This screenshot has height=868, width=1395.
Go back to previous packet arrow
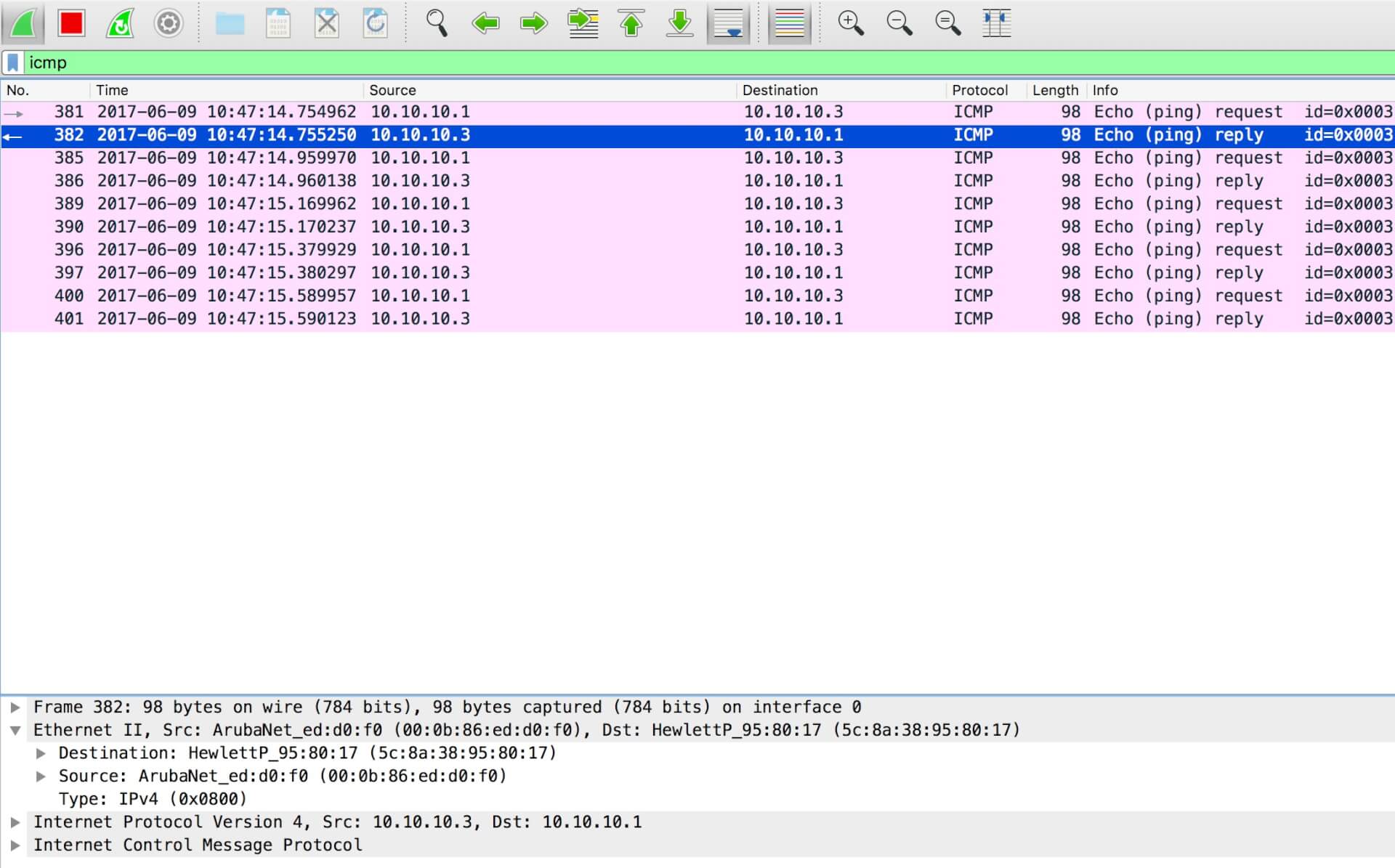(485, 23)
